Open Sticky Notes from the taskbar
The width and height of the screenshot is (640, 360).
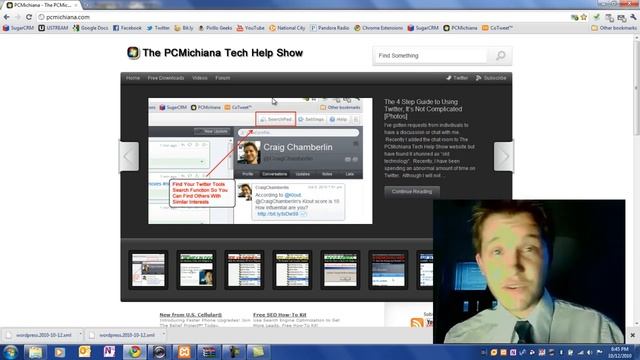pos(258,352)
